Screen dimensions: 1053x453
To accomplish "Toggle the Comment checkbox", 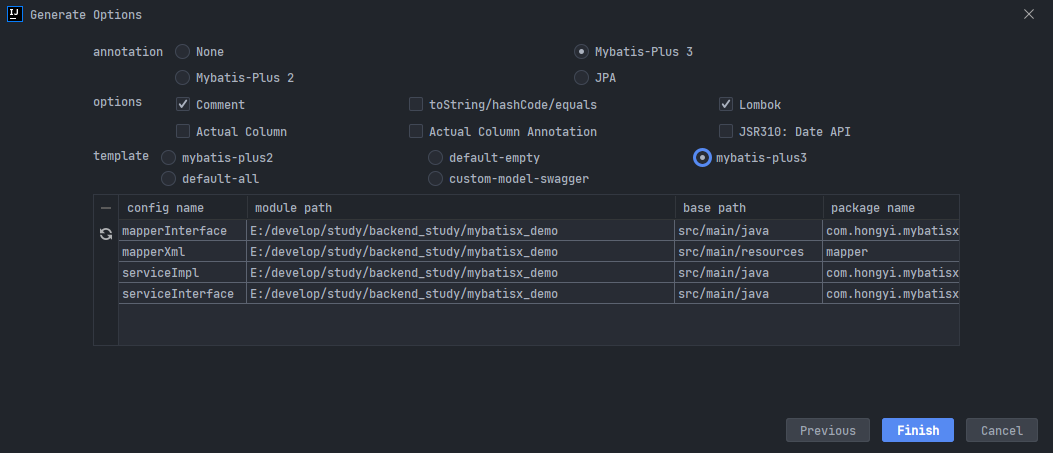I will coord(183,105).
